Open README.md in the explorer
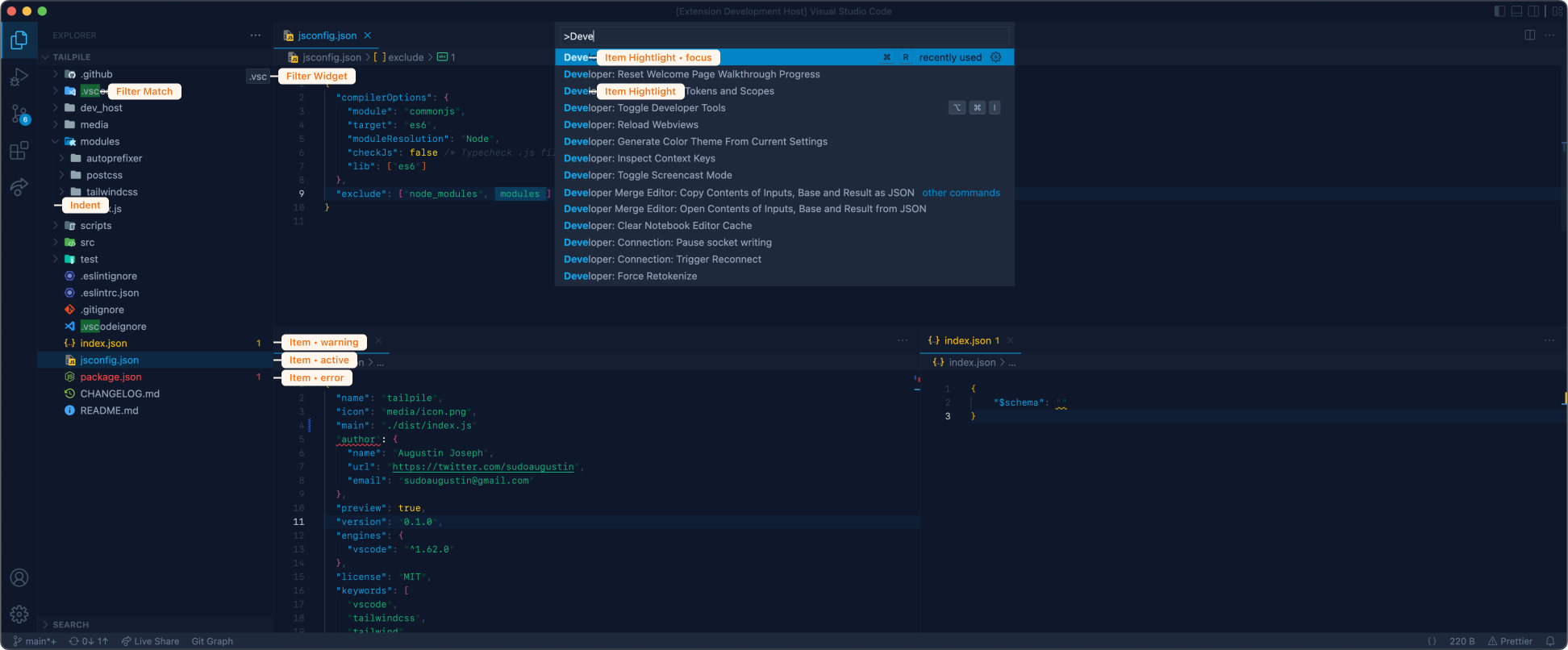The image size is (1568, 650). (109, 411)
